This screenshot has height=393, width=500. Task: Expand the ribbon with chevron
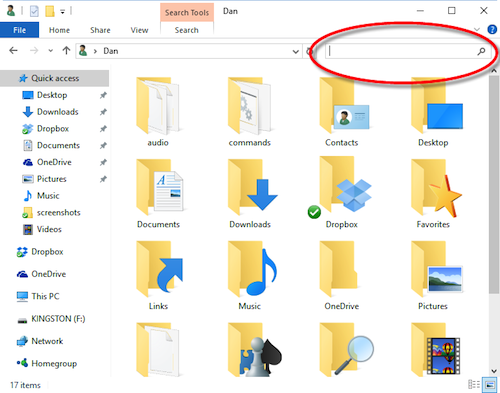[x=477, y=30]
